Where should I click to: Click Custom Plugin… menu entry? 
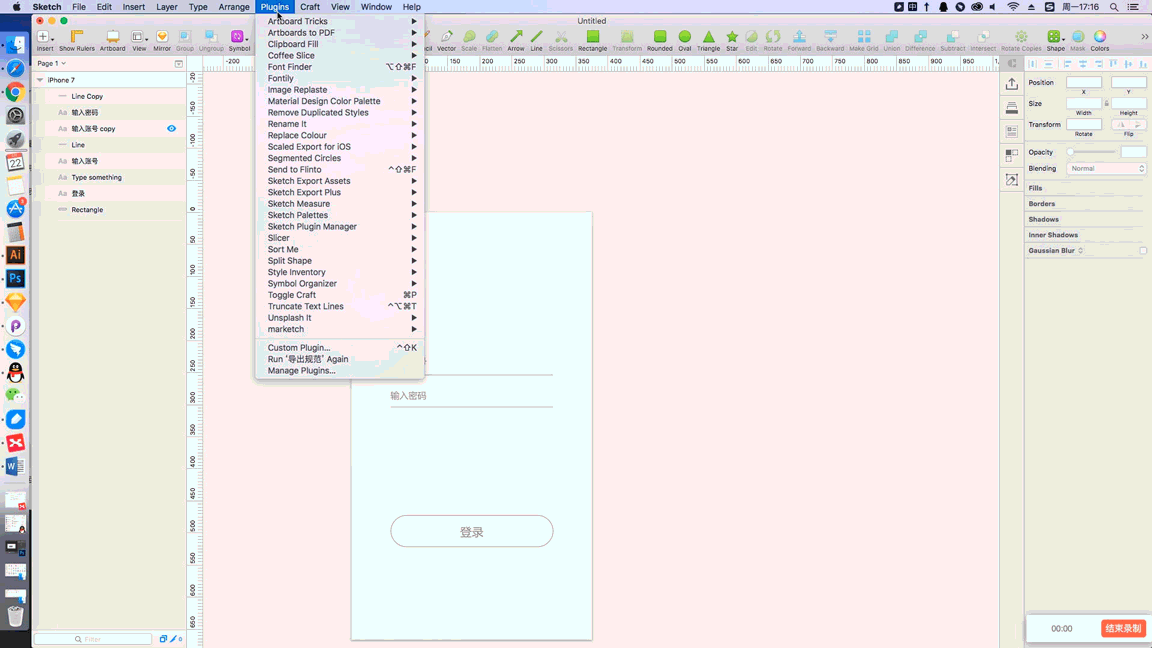[x=339, y=348]
